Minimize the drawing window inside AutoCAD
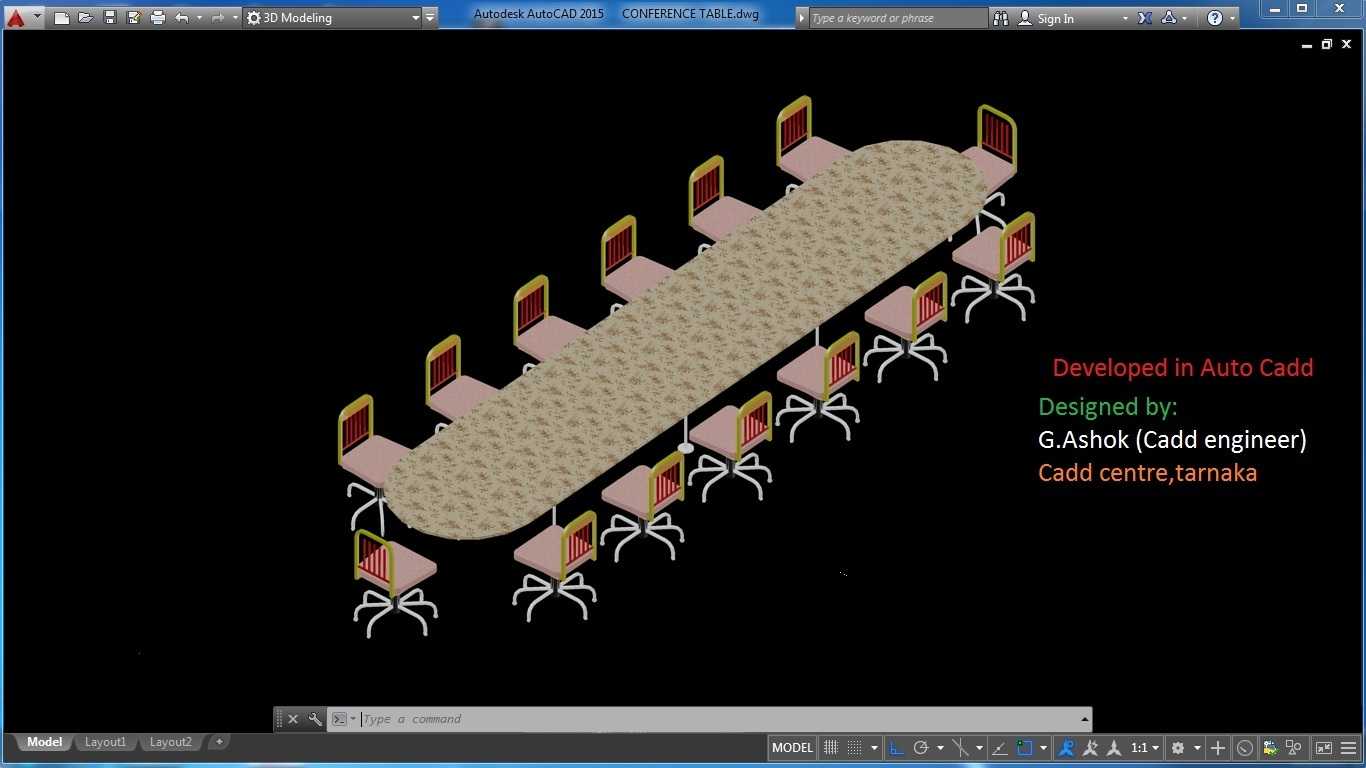This screenshot has height=768, width=1366. (1307, 45)
